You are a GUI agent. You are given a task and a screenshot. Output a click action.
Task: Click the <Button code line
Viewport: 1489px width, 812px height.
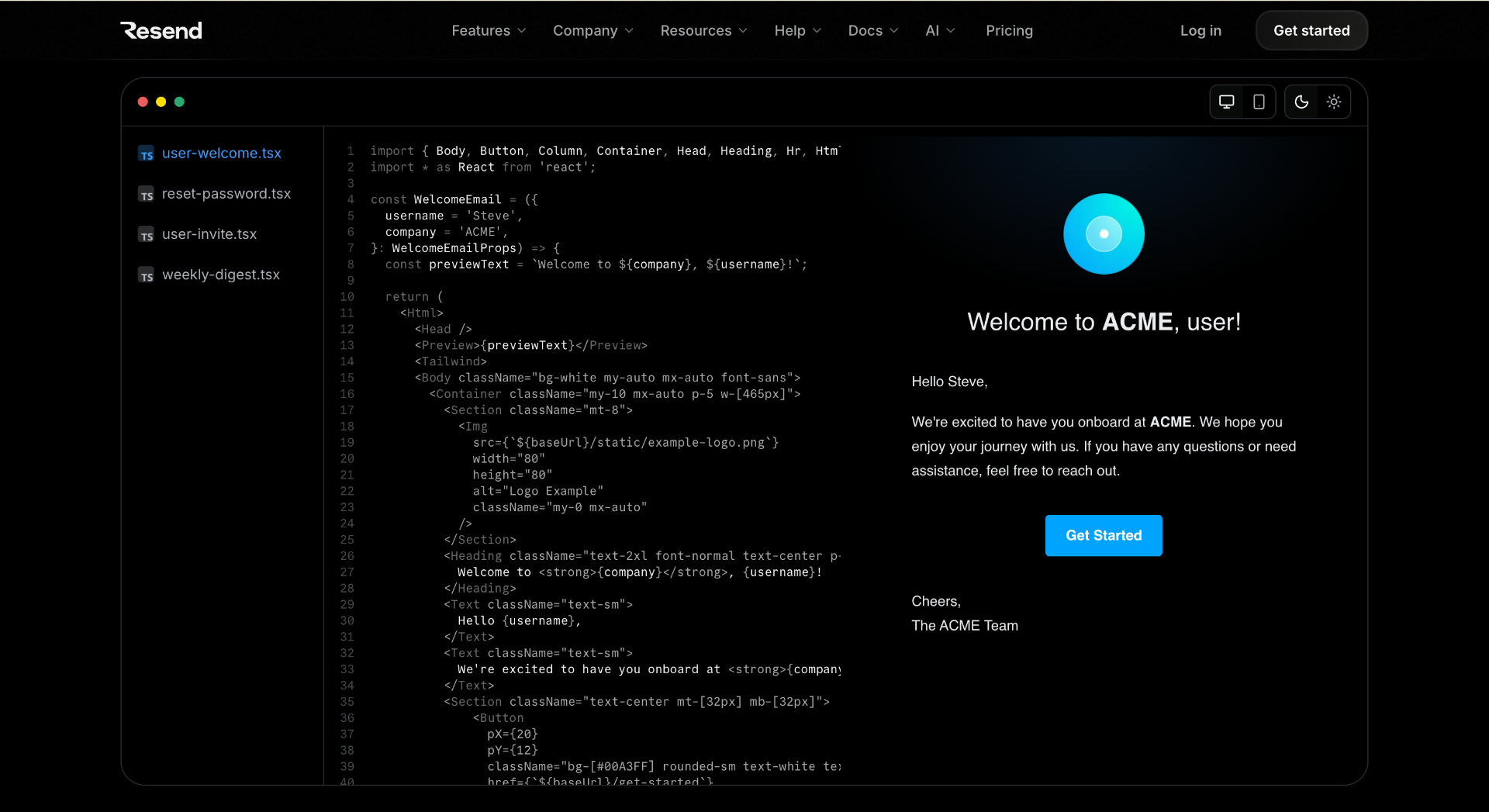tap(498, 718)
